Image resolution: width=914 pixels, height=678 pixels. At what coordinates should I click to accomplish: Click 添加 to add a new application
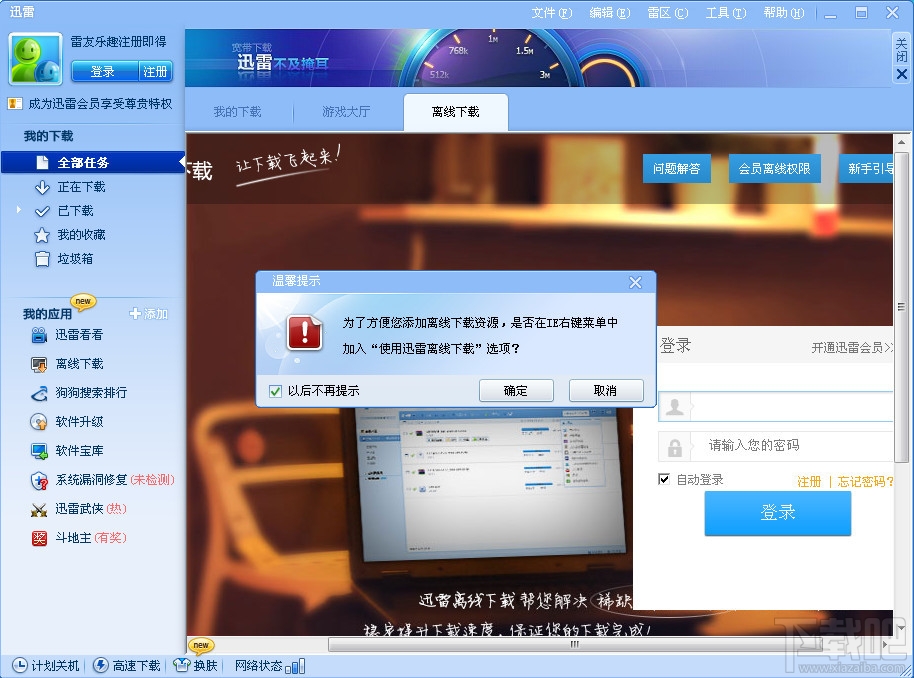[x=150, y=314]
